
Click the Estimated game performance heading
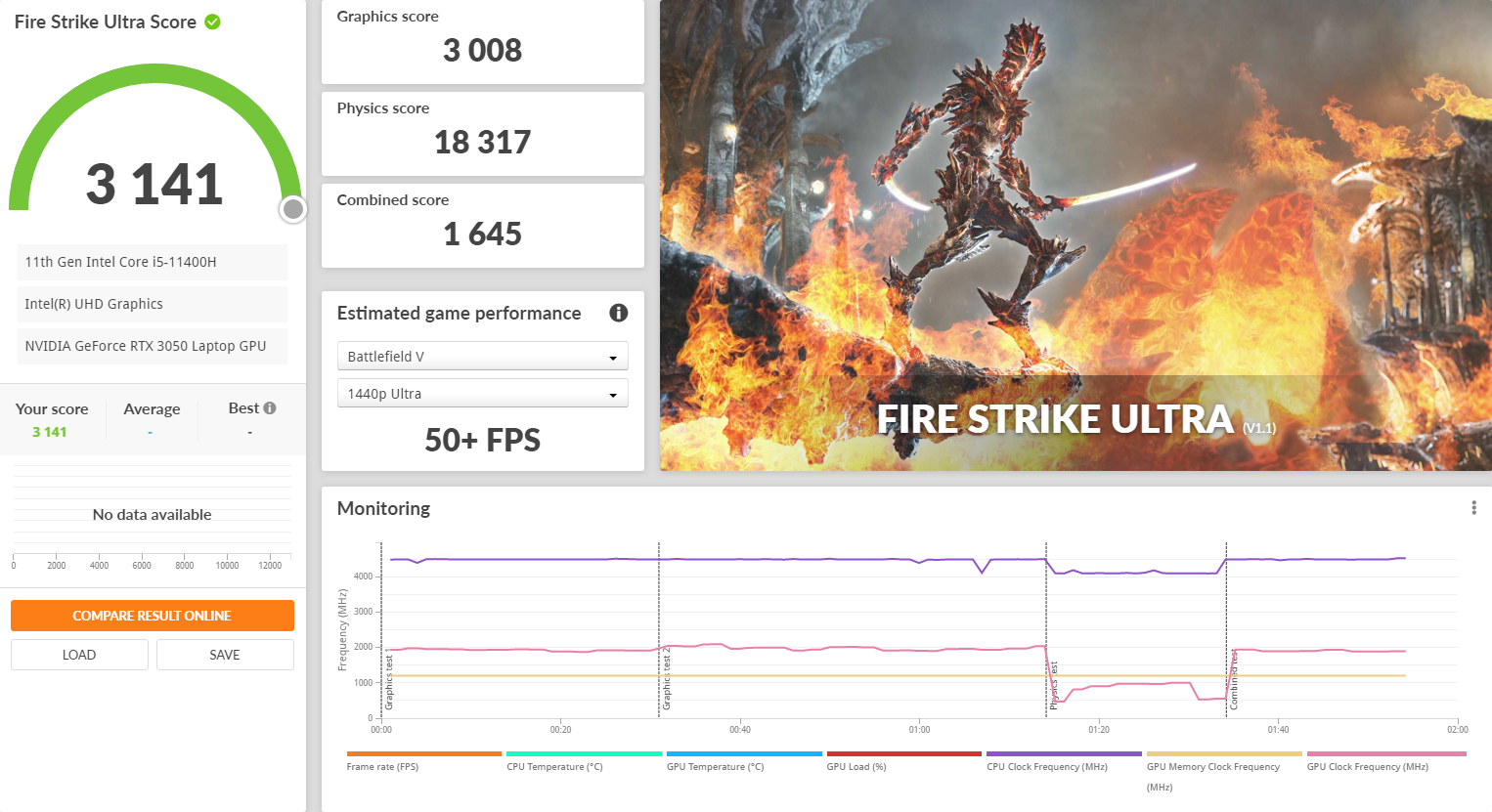pyautogui.click(x=459, y=313)
